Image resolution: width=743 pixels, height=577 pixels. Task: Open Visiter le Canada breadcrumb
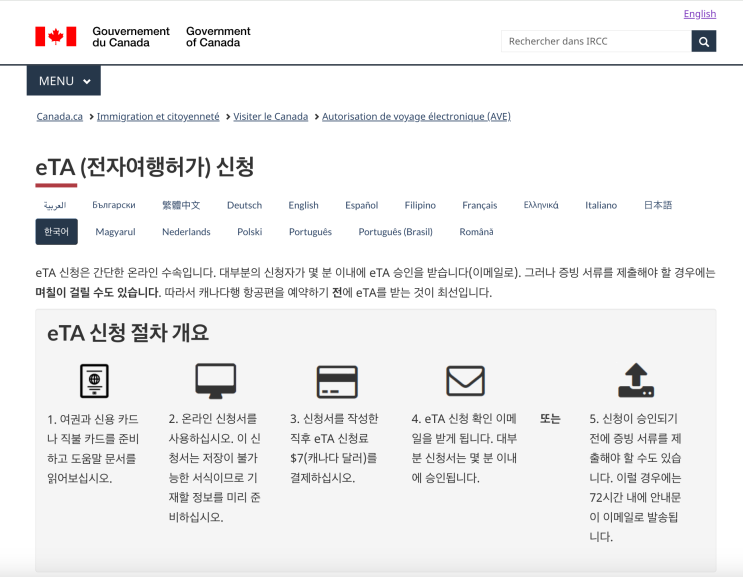click(x=271, y=117)
